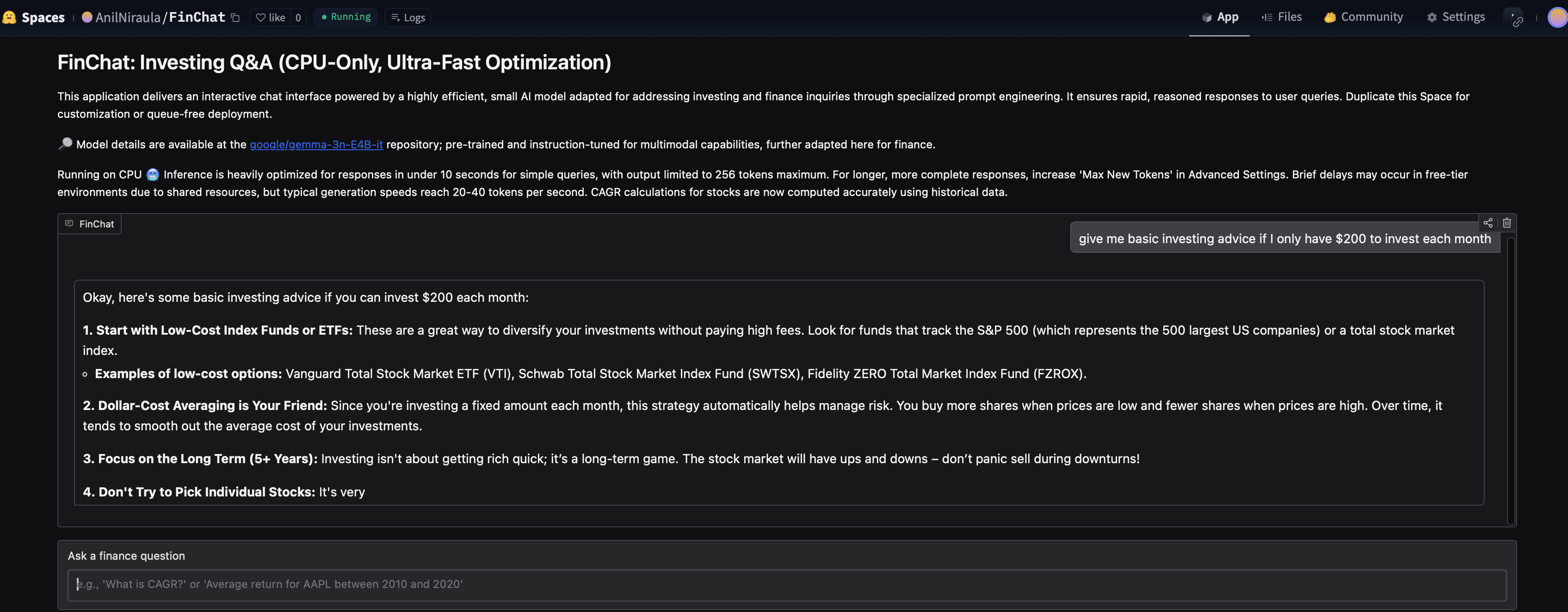Click the Running status badge
Screen dimensions: 1568x612
click(346, 17)
